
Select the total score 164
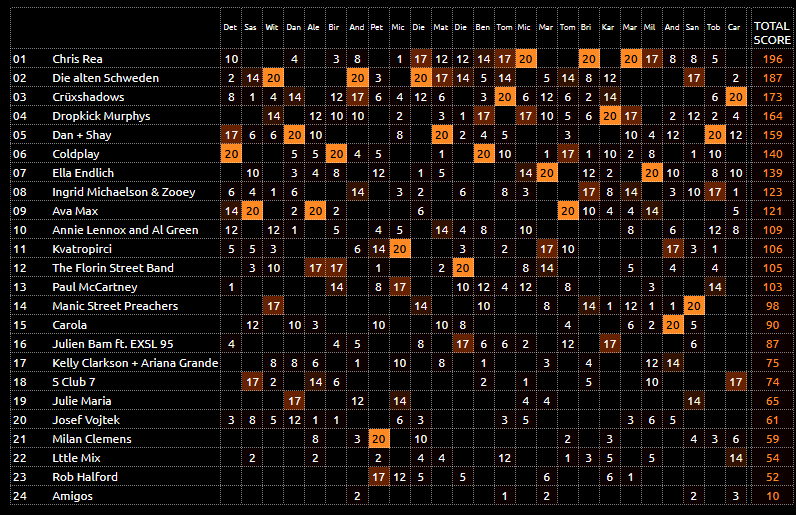(773, 116)
